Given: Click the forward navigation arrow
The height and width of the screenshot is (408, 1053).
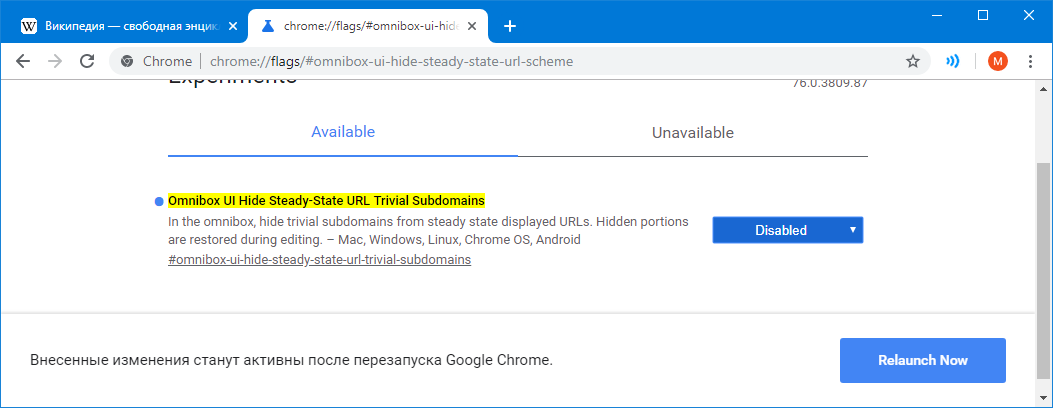Looking at the screenshot, I should [55, 61].
